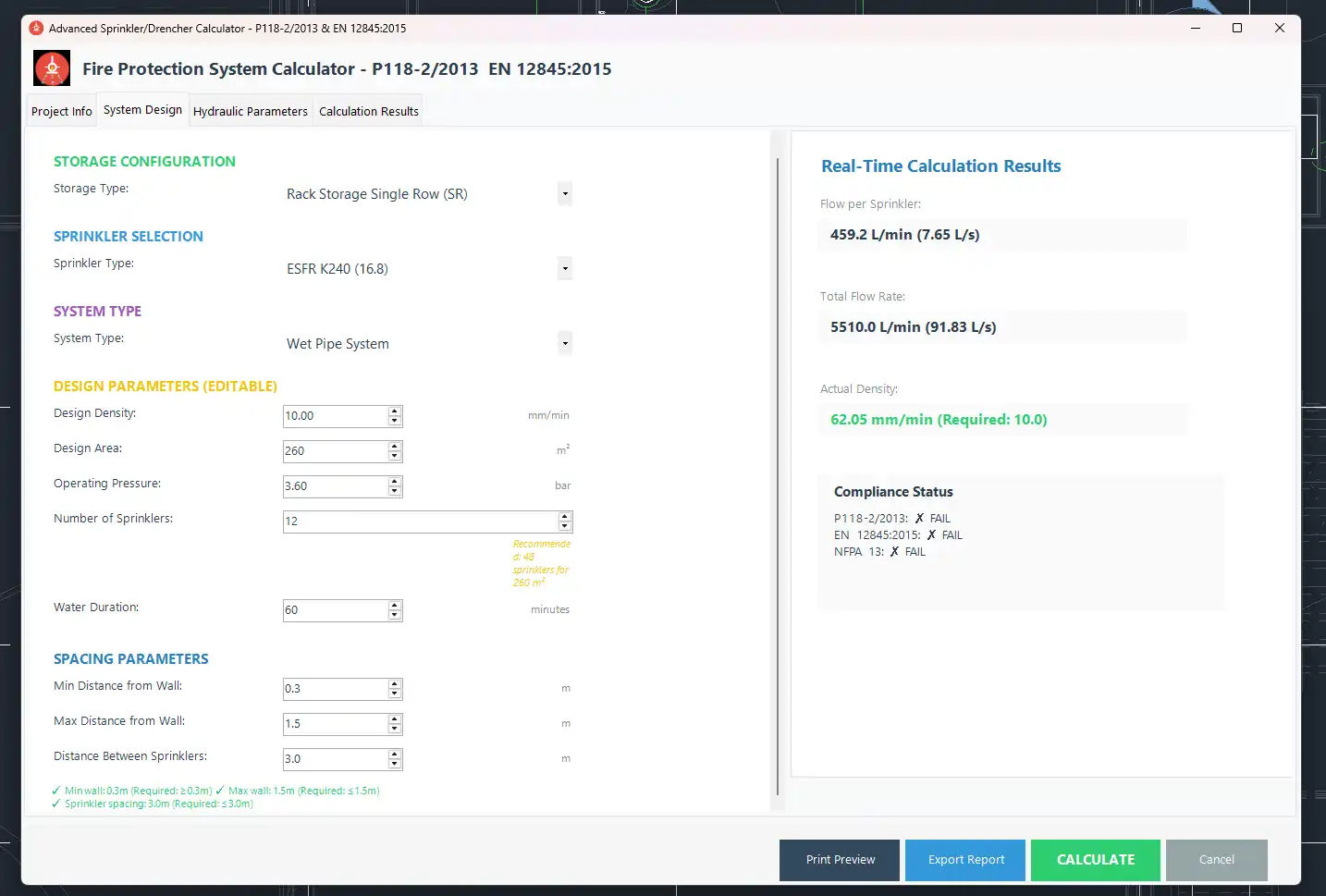Open the Hydraulic Parameters tab
The image size is (1326, 896).
click(x=250, y=111)
